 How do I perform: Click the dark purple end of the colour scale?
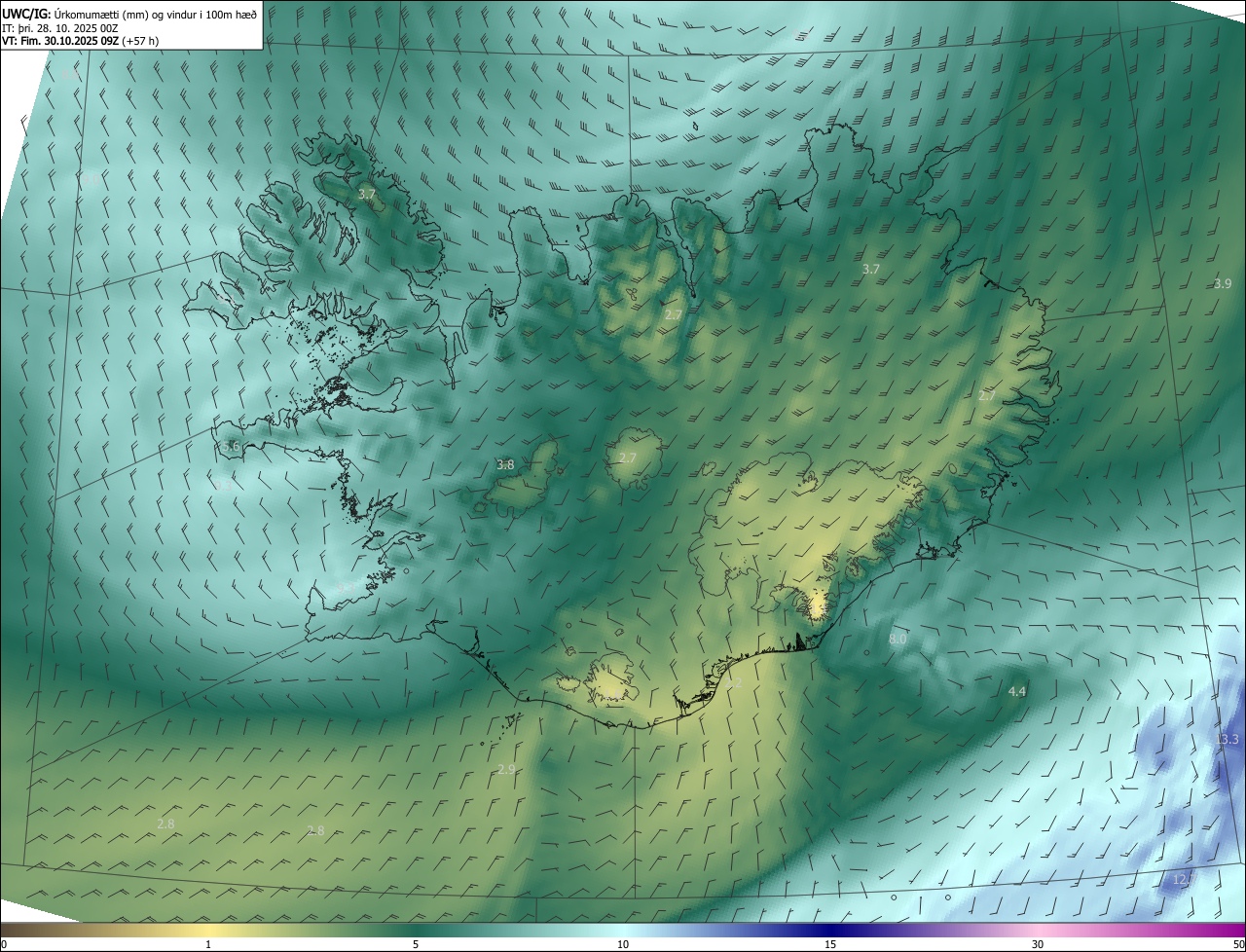click(x=1236, y=930)
